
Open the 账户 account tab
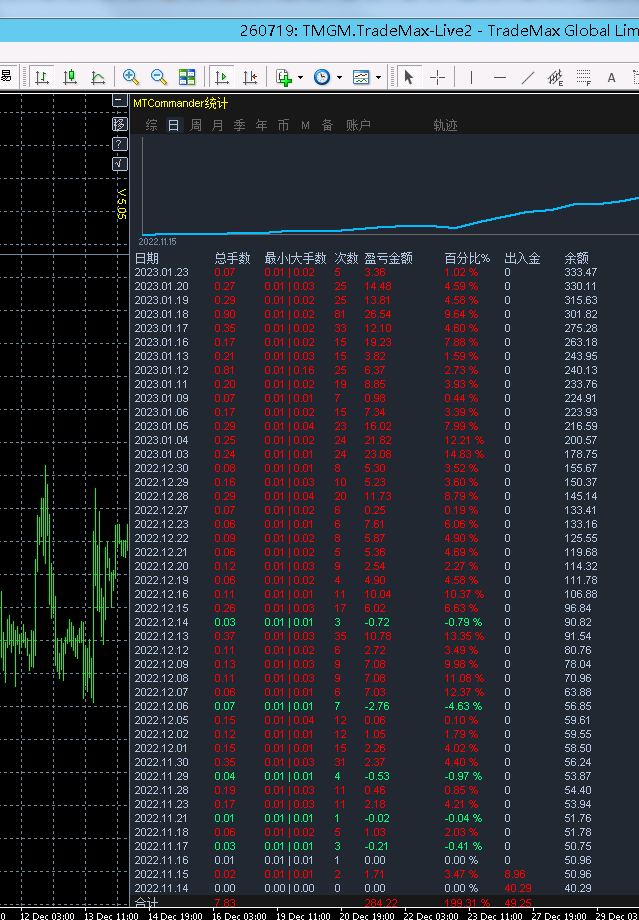coord(358,125)
